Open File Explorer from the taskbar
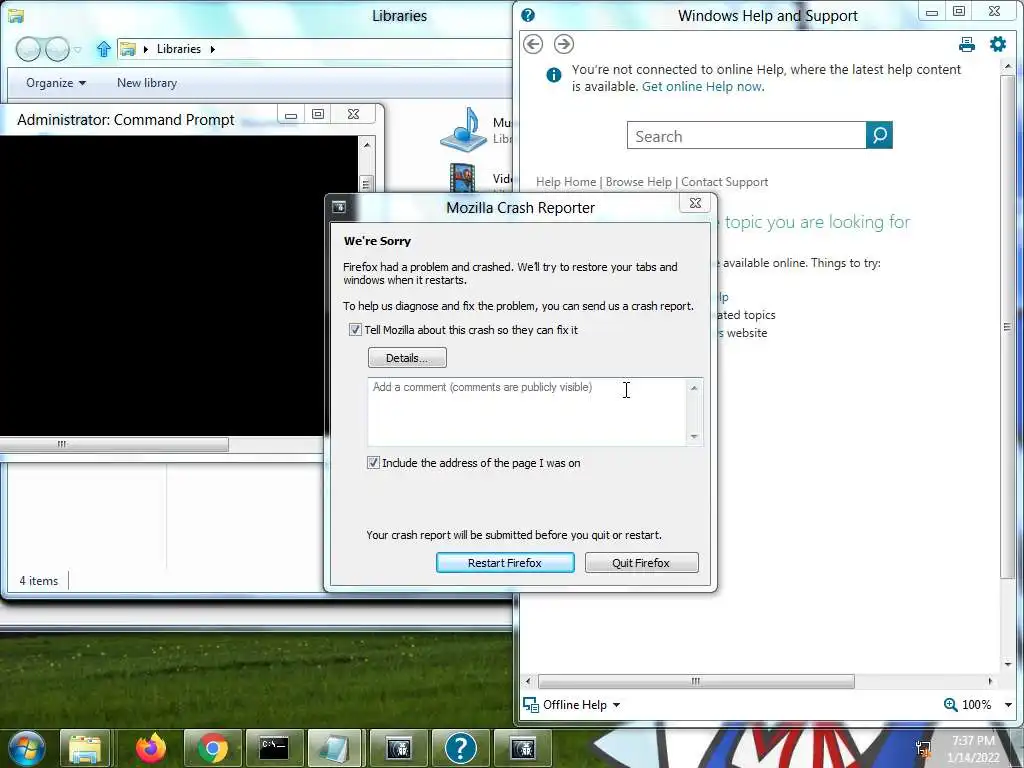The height and width of the screenshot is (768, 1024). point(85,748)
